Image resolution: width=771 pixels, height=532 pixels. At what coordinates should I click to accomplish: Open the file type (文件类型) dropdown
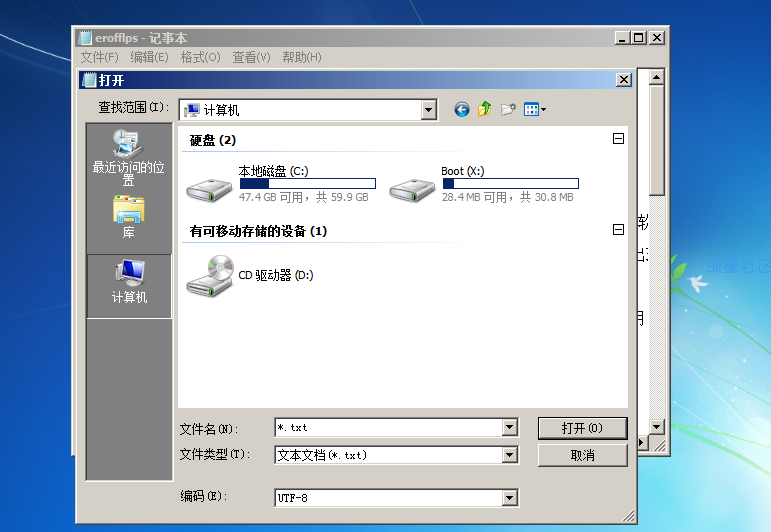510,455
